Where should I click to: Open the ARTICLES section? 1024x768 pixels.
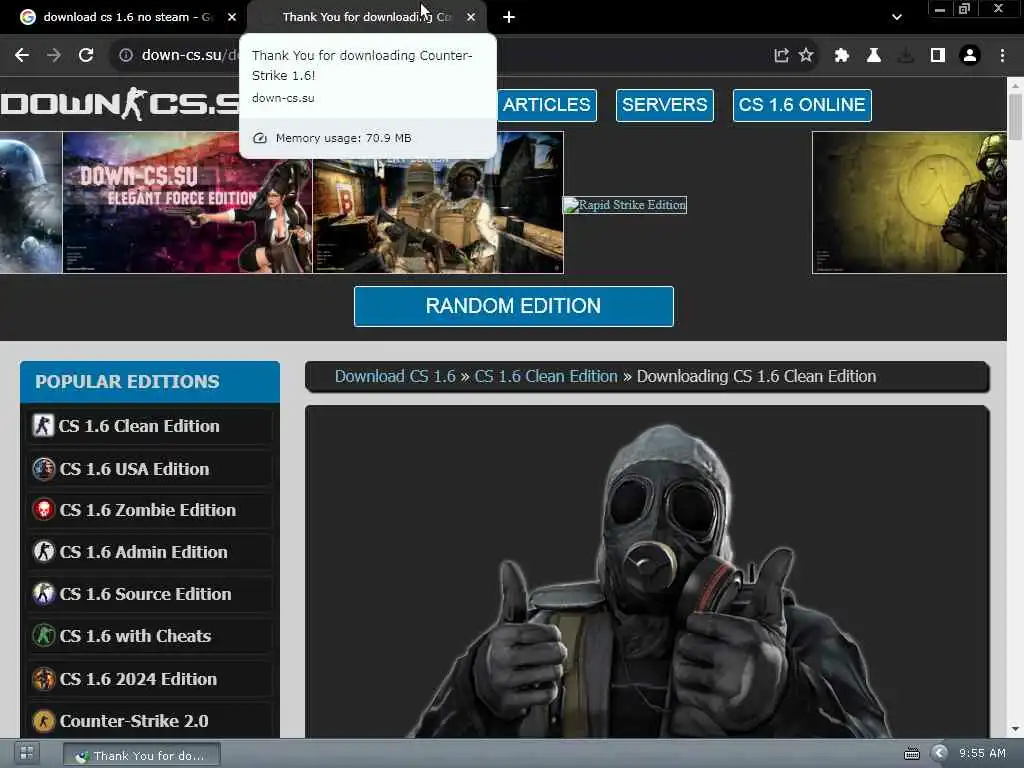pos(547,105)
